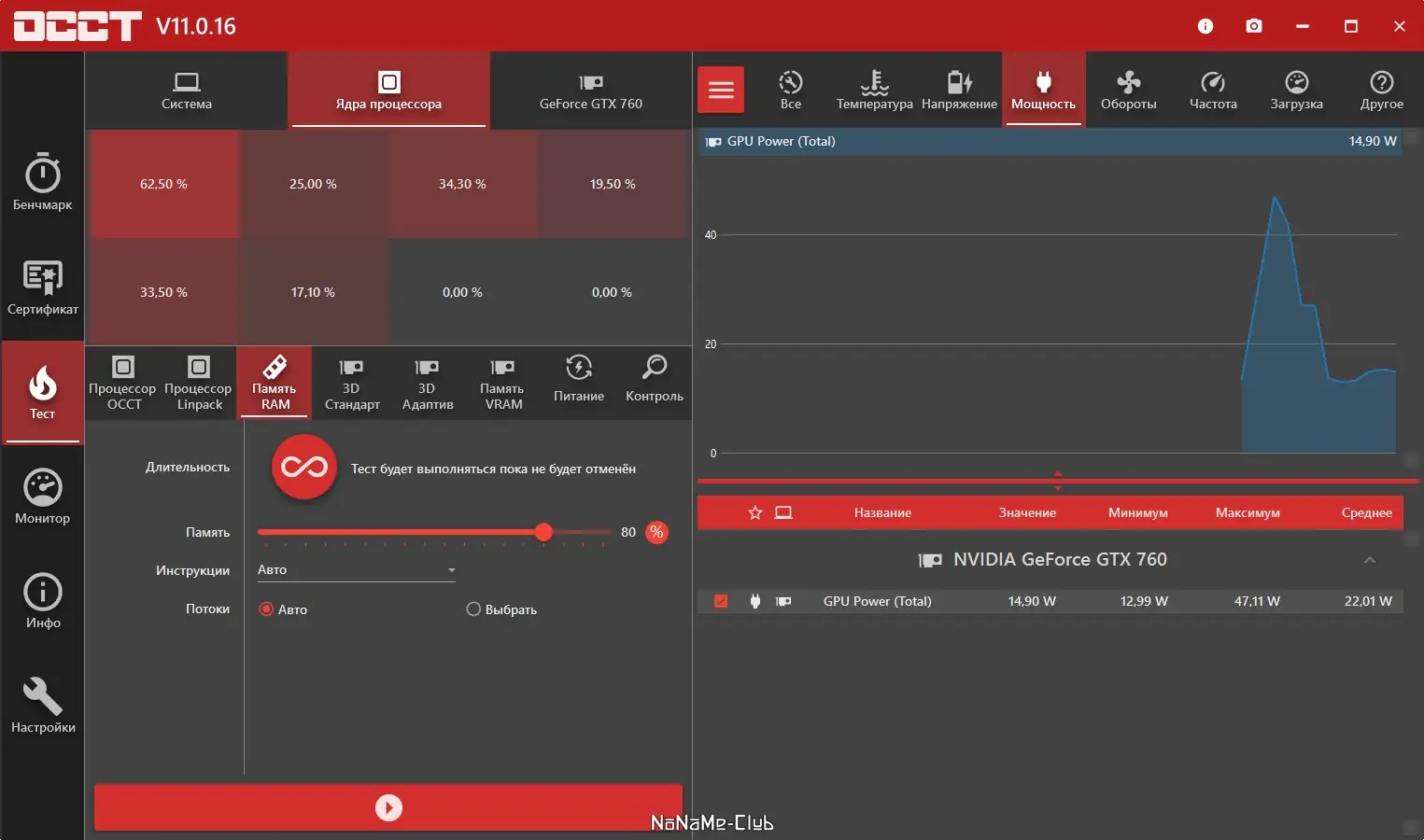Click the 34,30 % core load cell
This screenshot has height=840, width=1424.
coord(462,184)
